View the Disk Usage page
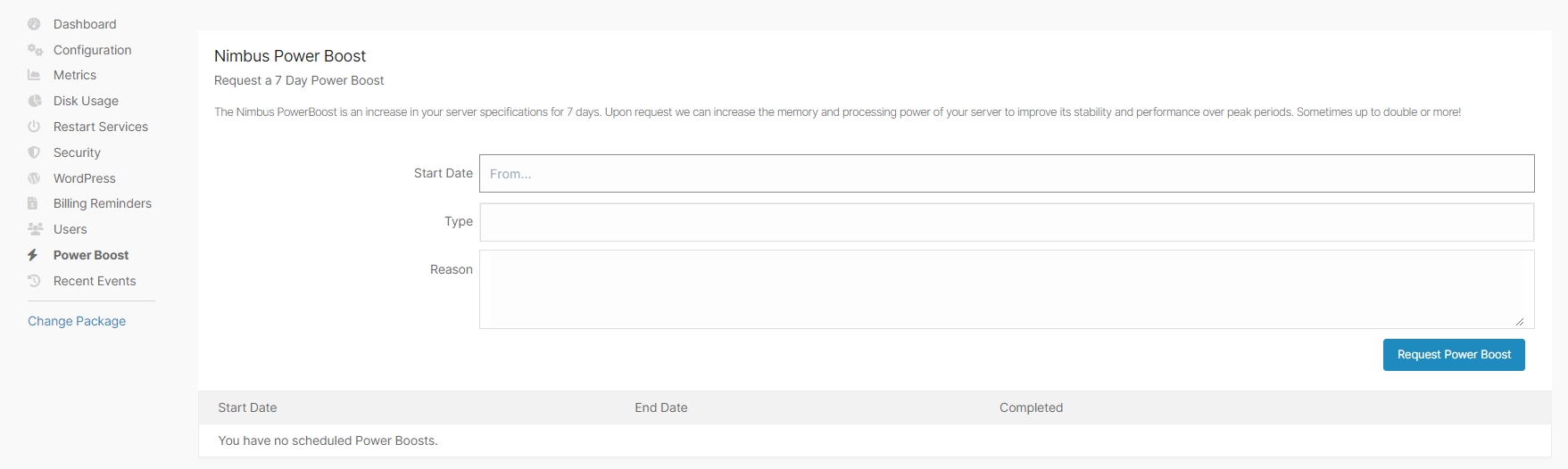Screen dimensions: 1568x469 86,101
